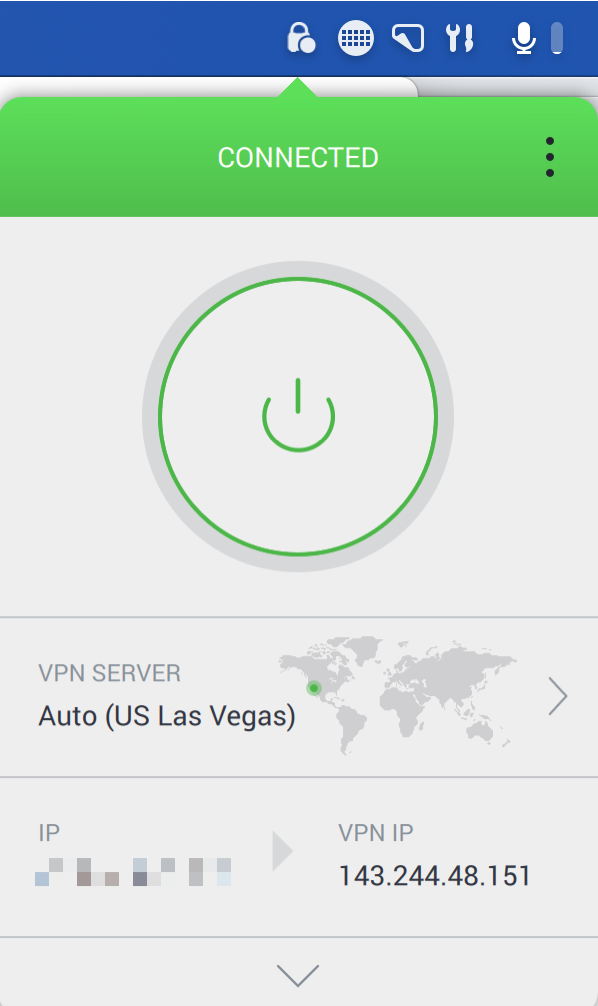Image resolution: width=598 pixels, height=1006 pixels.
Task: Click the VPN SERVER label
Action: point(110,673)
